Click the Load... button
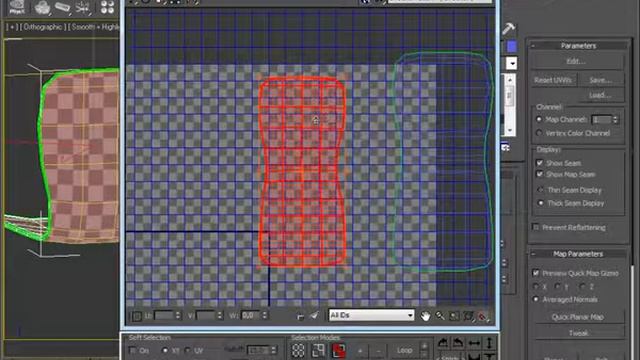Screen dimensions: 640x360 [601, 95]
